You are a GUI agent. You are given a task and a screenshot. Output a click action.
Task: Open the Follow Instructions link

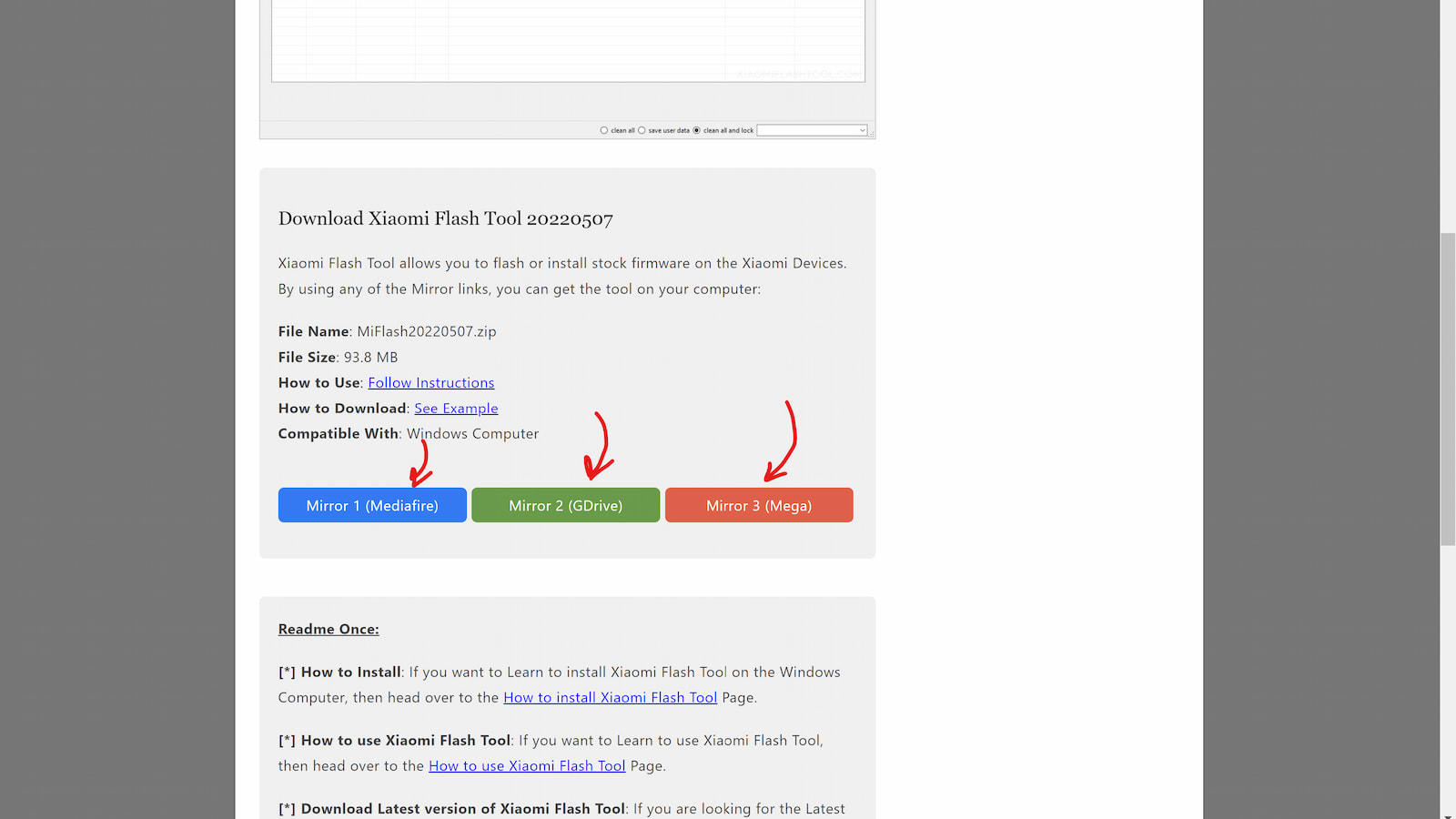[x=431, y=383]
